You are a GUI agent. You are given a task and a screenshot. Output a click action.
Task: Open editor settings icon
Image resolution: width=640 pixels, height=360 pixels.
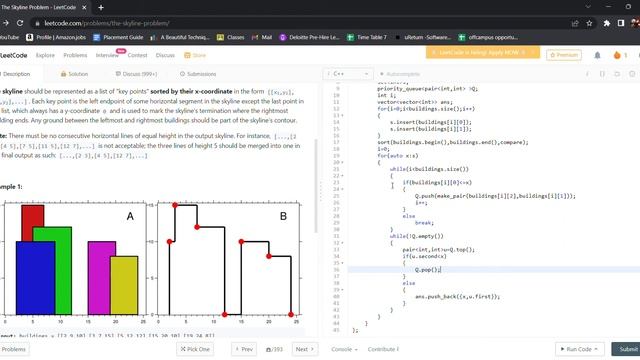(x=632, y=74)
